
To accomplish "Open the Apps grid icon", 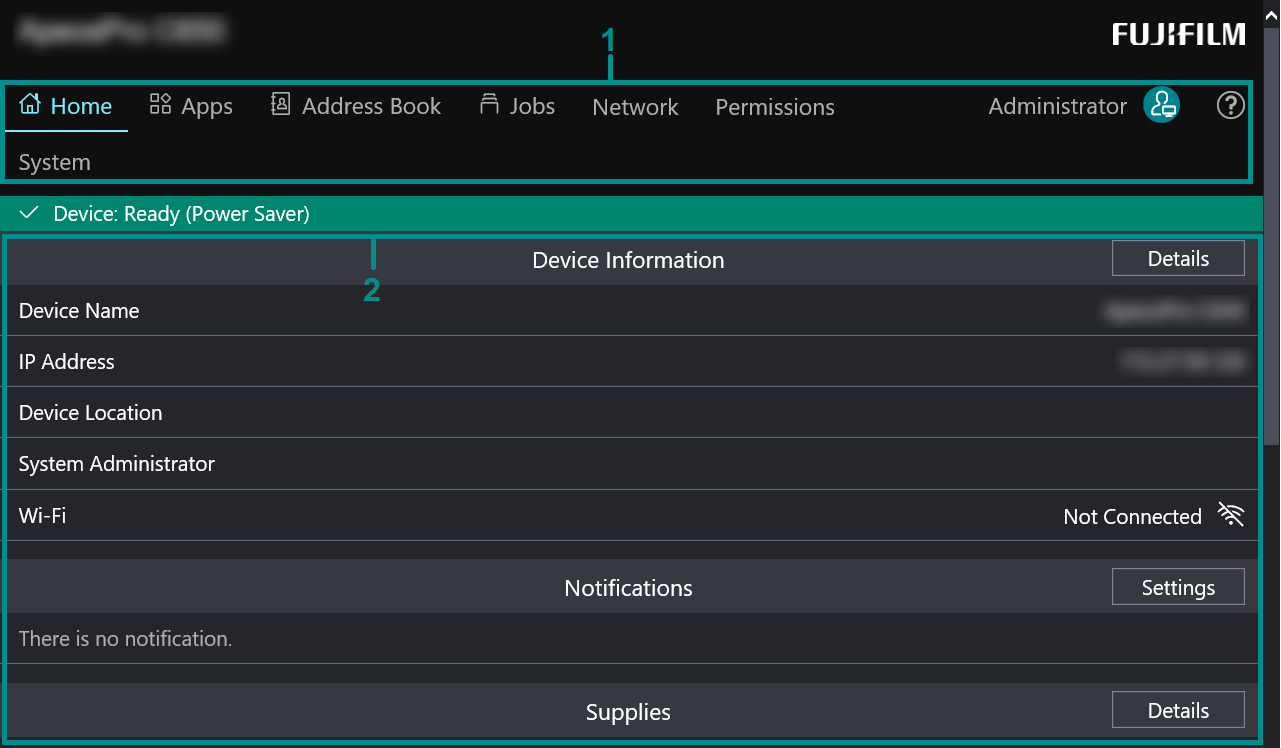I will click(x=159, y=103).
